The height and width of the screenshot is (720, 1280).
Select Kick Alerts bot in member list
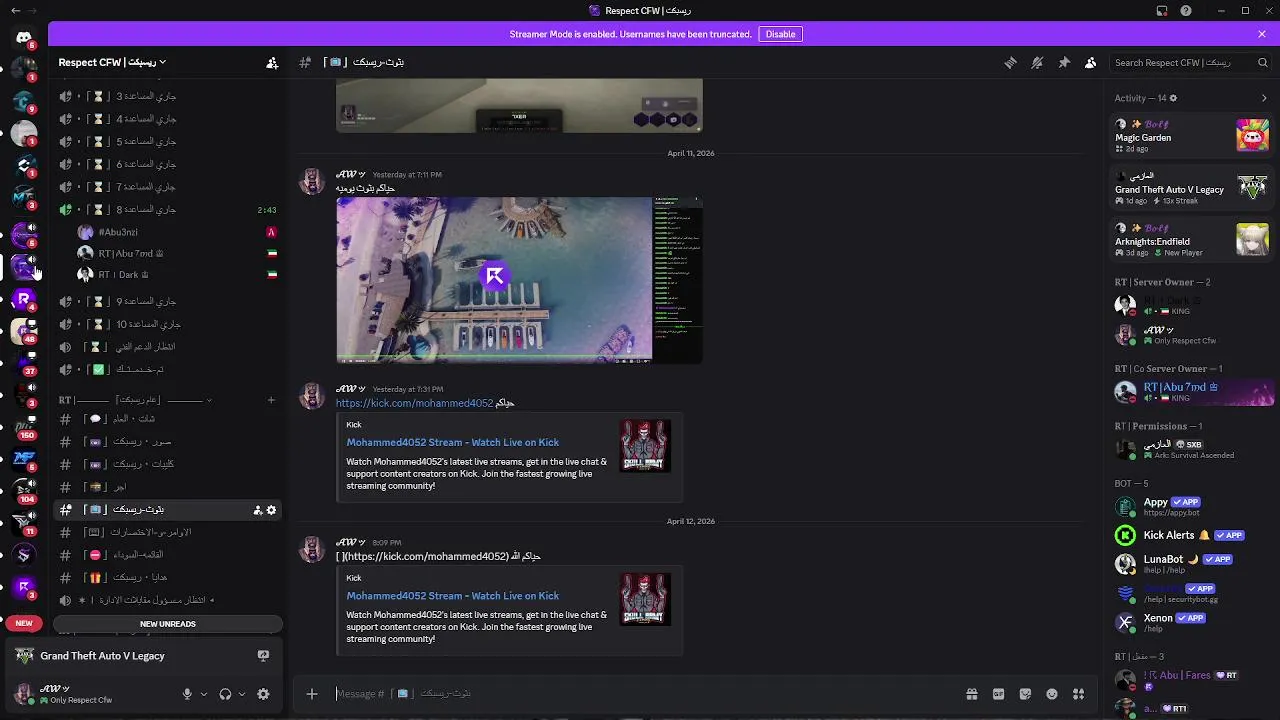click(x=1193, y=535)
